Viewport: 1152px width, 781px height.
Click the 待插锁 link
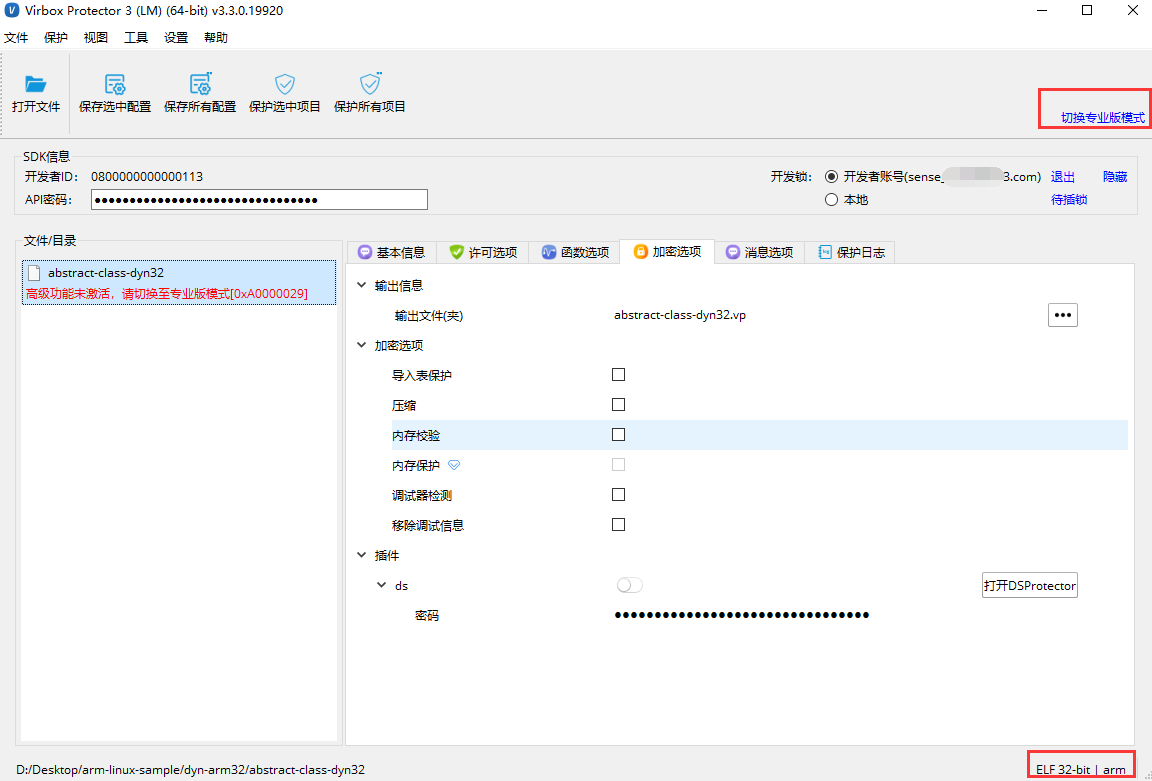[1069, 199]
